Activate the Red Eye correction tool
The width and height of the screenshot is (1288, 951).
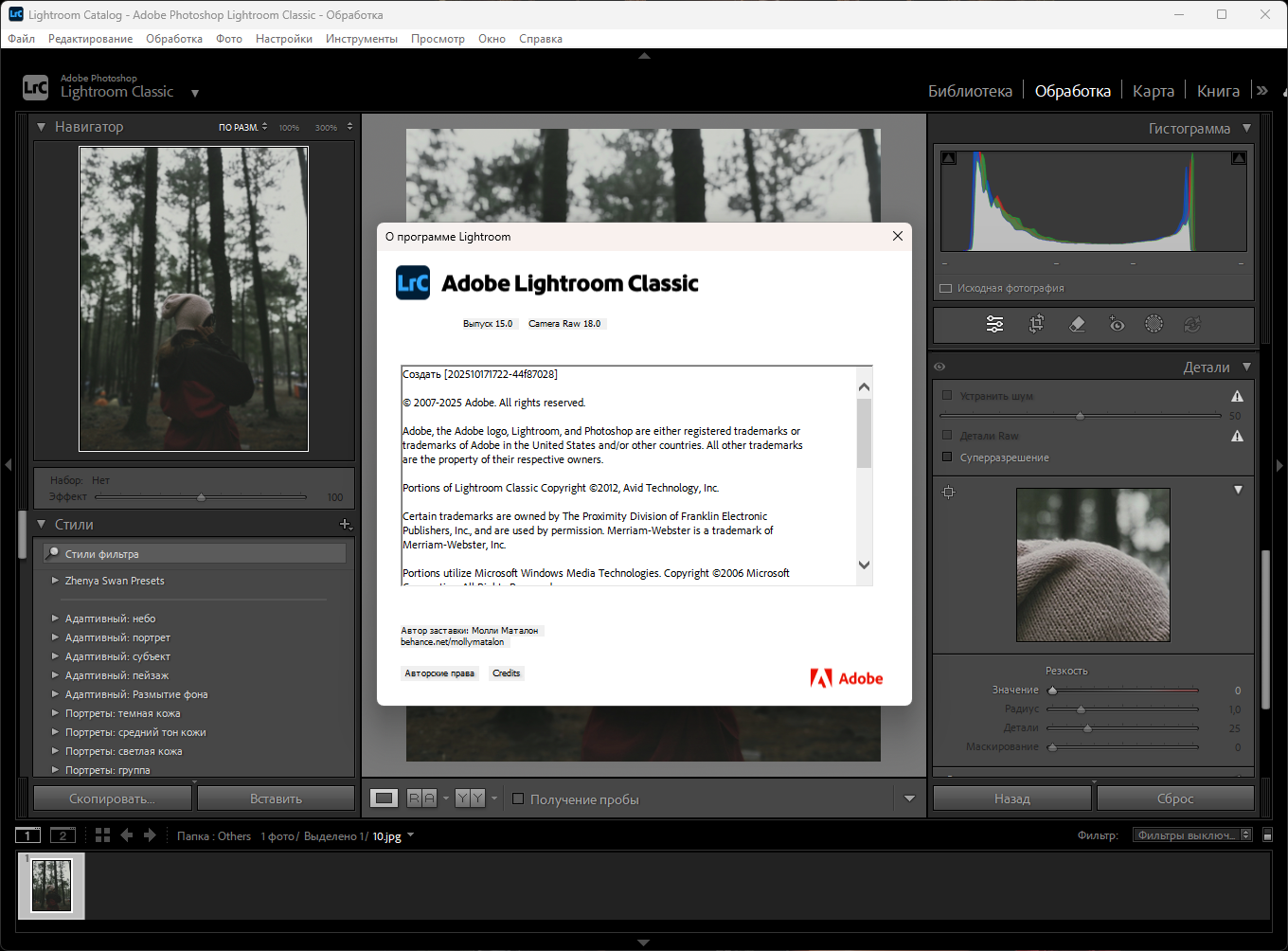coord(1117,324)
